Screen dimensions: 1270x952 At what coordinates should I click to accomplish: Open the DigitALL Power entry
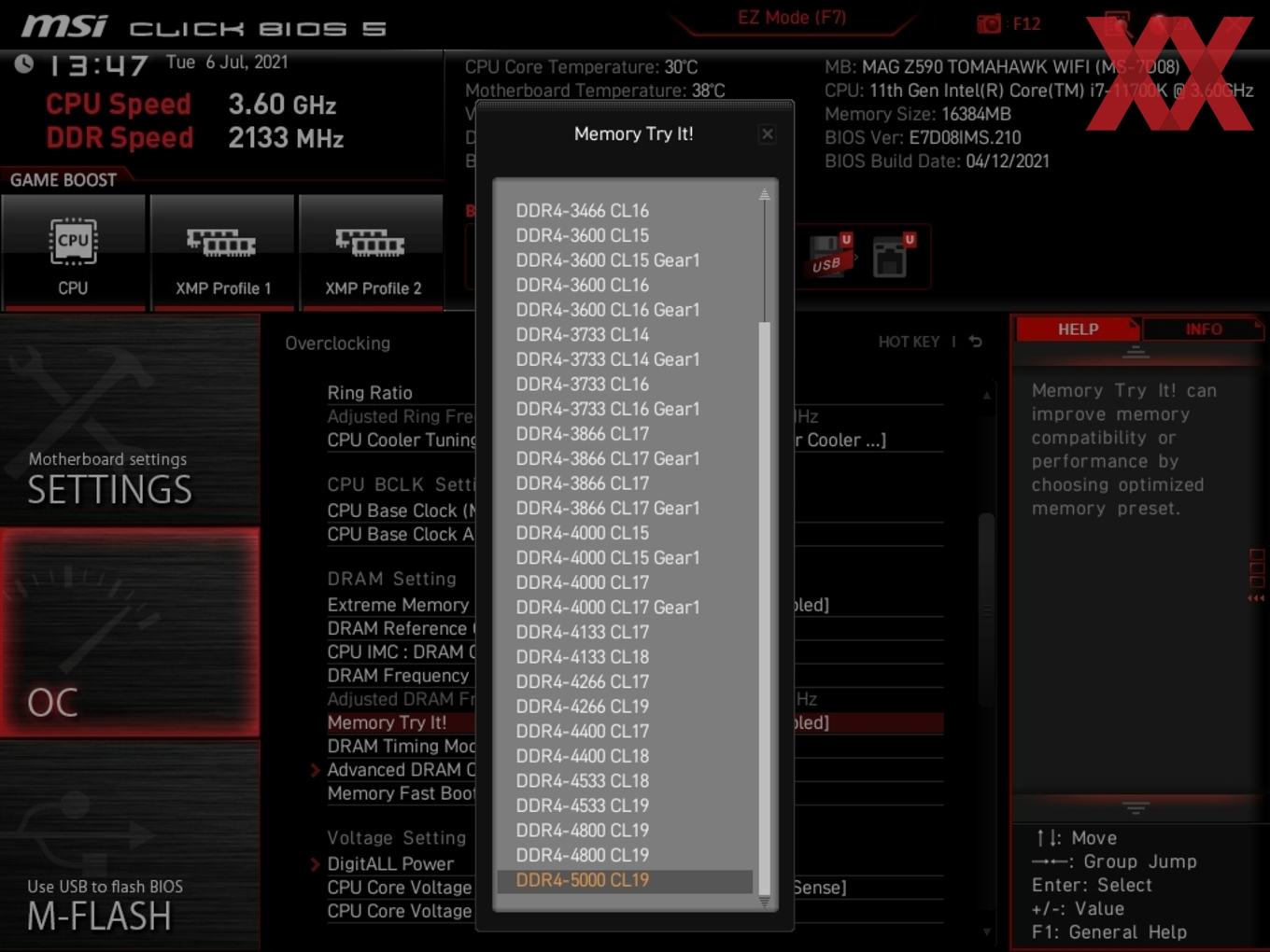point(390,864)
